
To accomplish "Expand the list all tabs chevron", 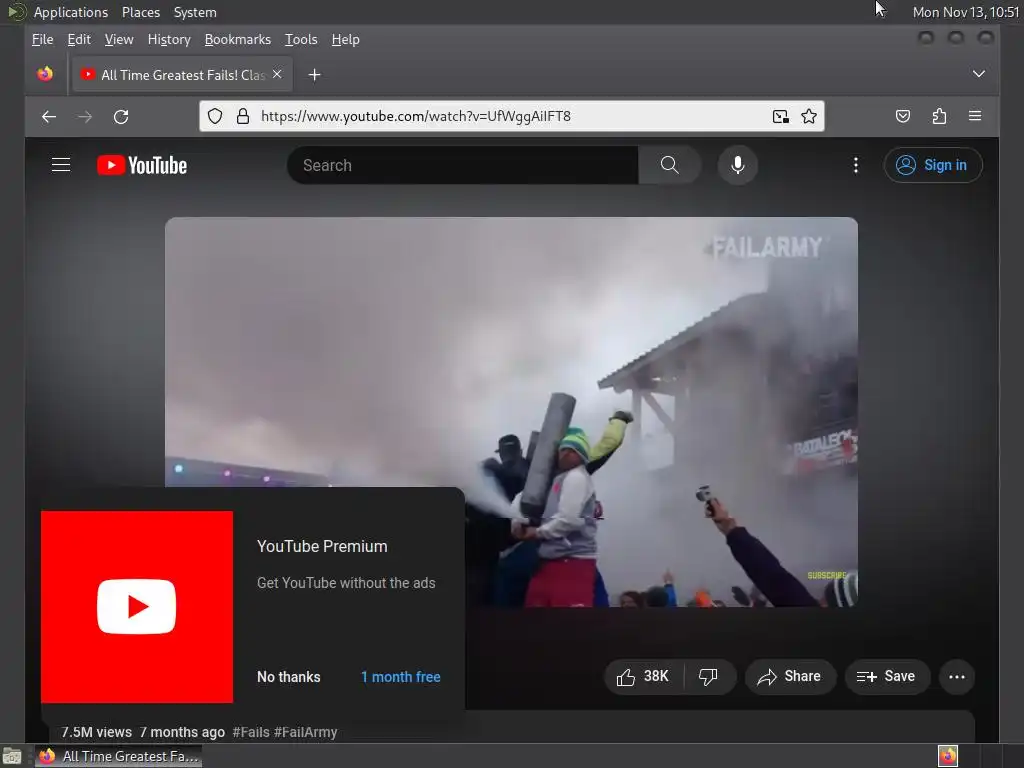I will tap(978, 74).
